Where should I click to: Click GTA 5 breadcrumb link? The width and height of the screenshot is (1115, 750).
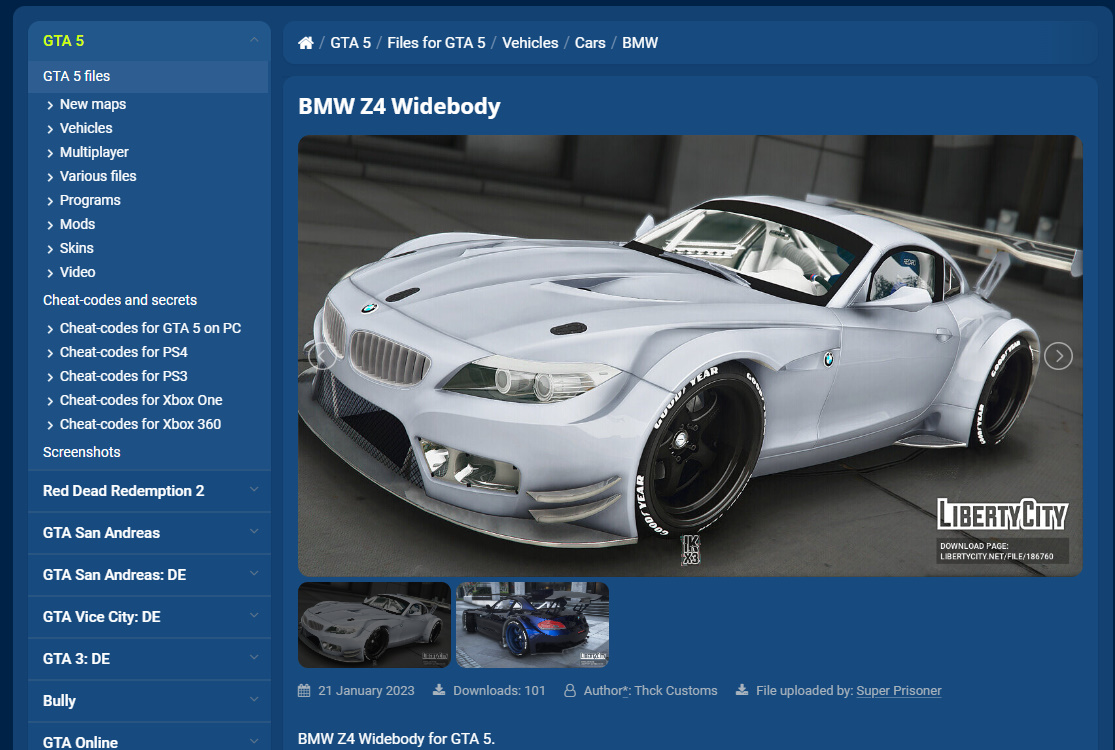pos(351,43)
